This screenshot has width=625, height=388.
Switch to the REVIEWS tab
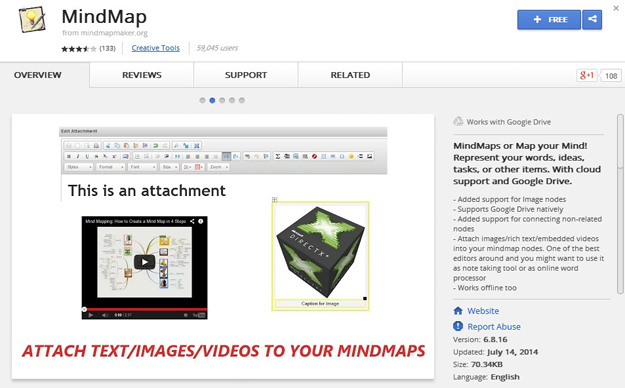[x=142, y=75]
